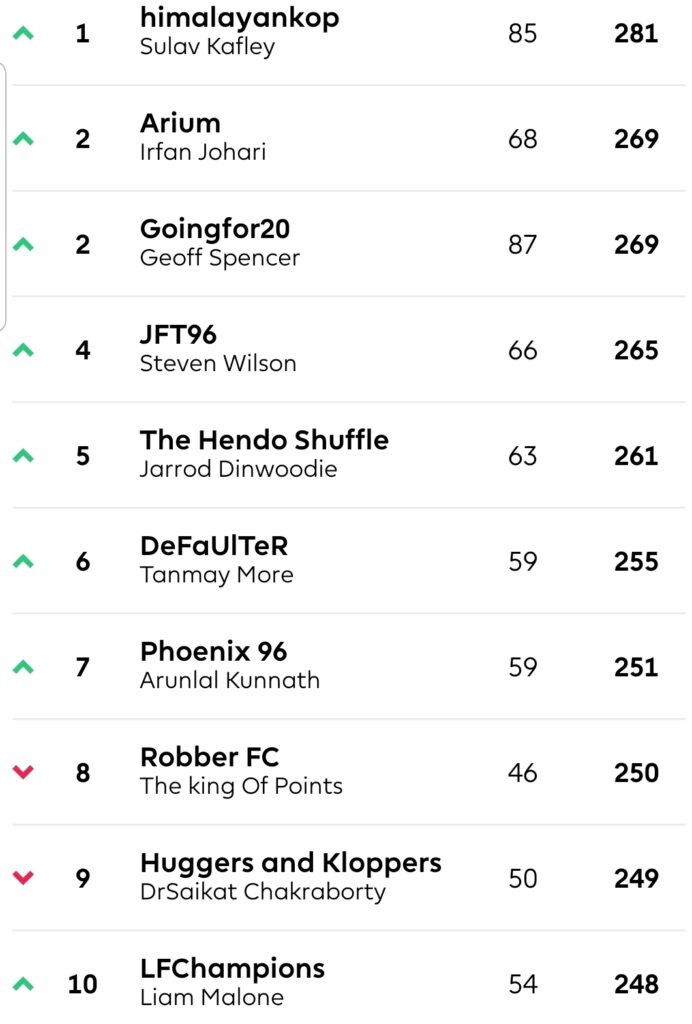Click the green up arrow beside JFT96
This screenshot has height=1024, width=692.
coord(24,350)
